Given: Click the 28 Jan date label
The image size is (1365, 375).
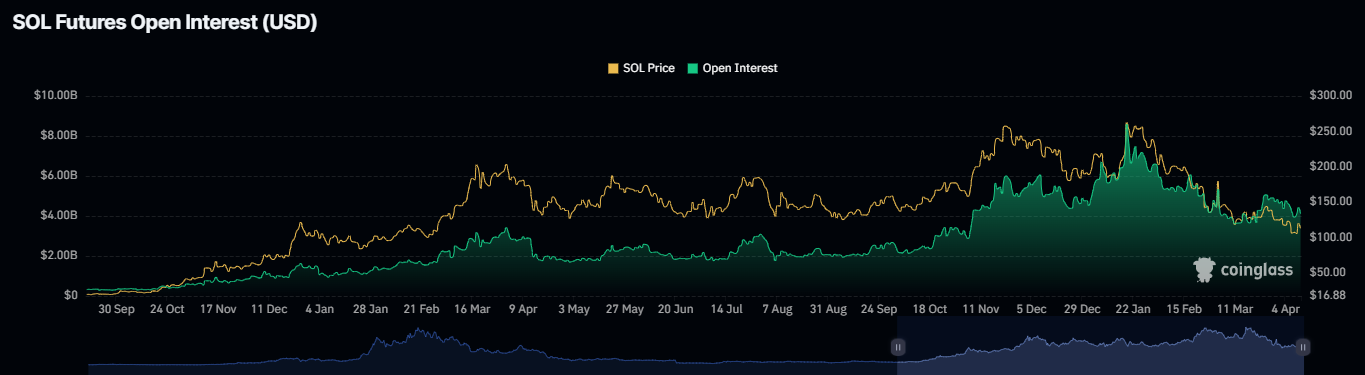Looking at the screenshot, I should (371, 310).
